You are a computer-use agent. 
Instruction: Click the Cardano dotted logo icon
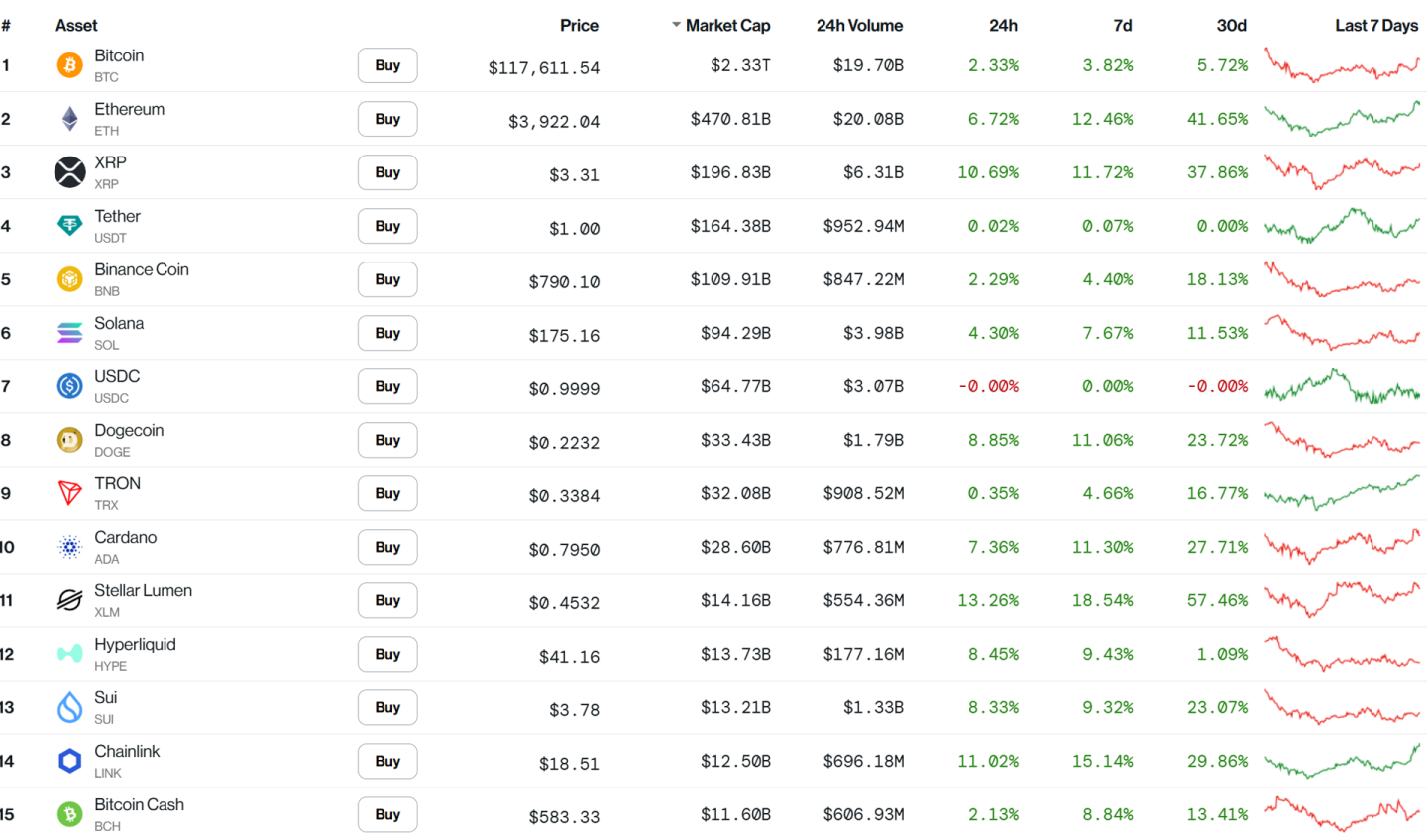(x=69, y=547)
